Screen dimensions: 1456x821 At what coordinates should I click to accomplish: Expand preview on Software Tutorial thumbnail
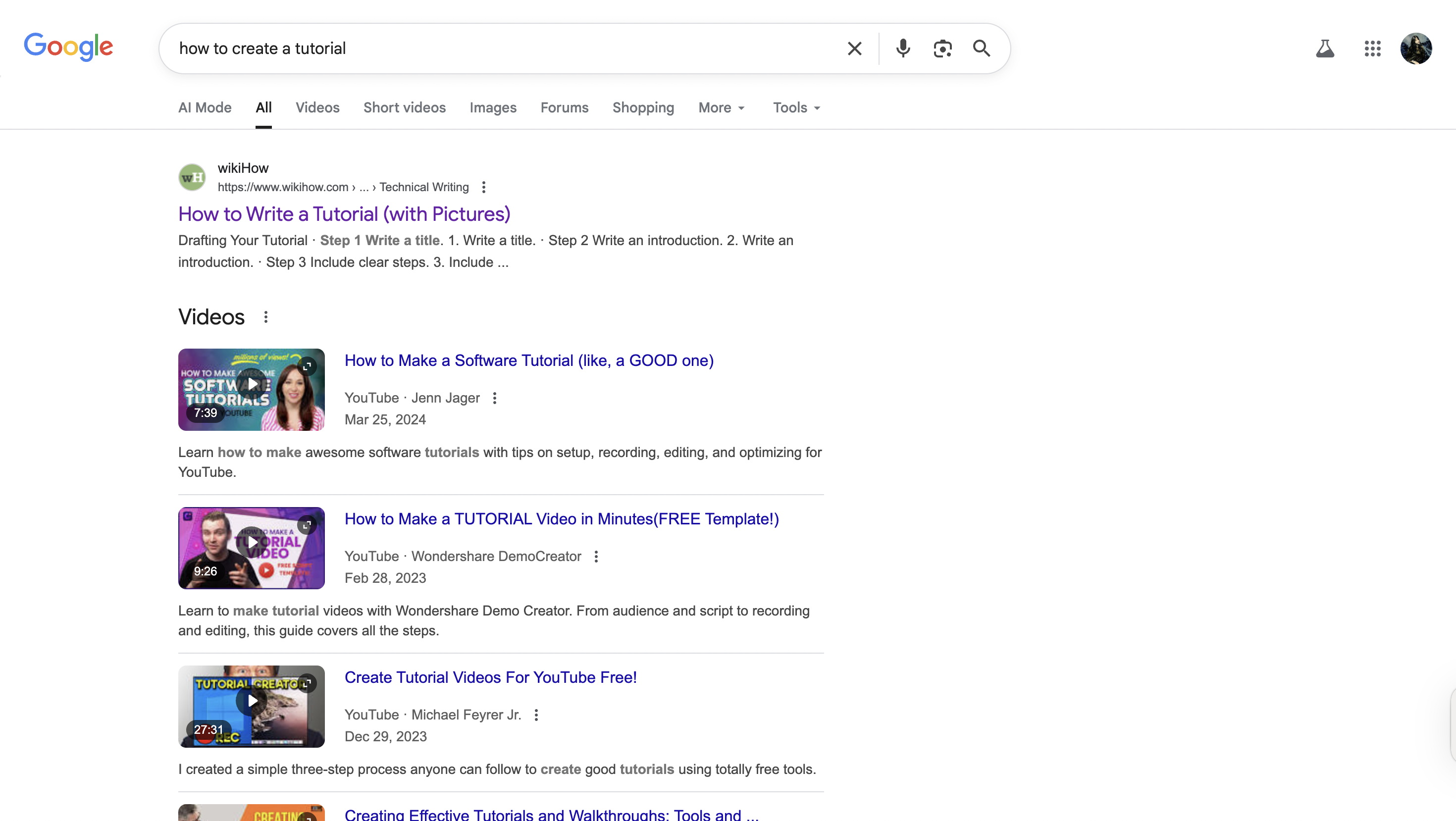(307, 366)
